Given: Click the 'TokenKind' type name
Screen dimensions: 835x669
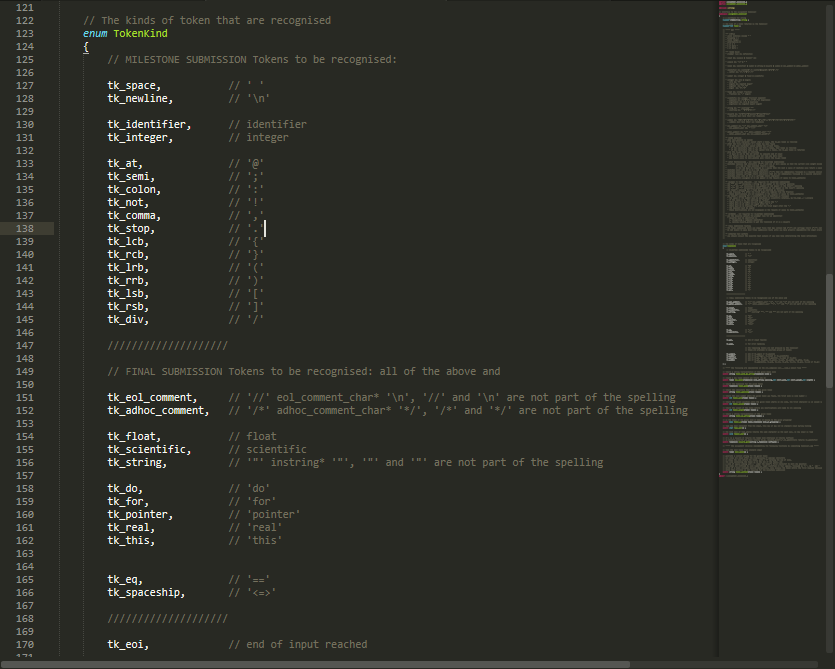Looking at the screenshot, I should point(141,34).
